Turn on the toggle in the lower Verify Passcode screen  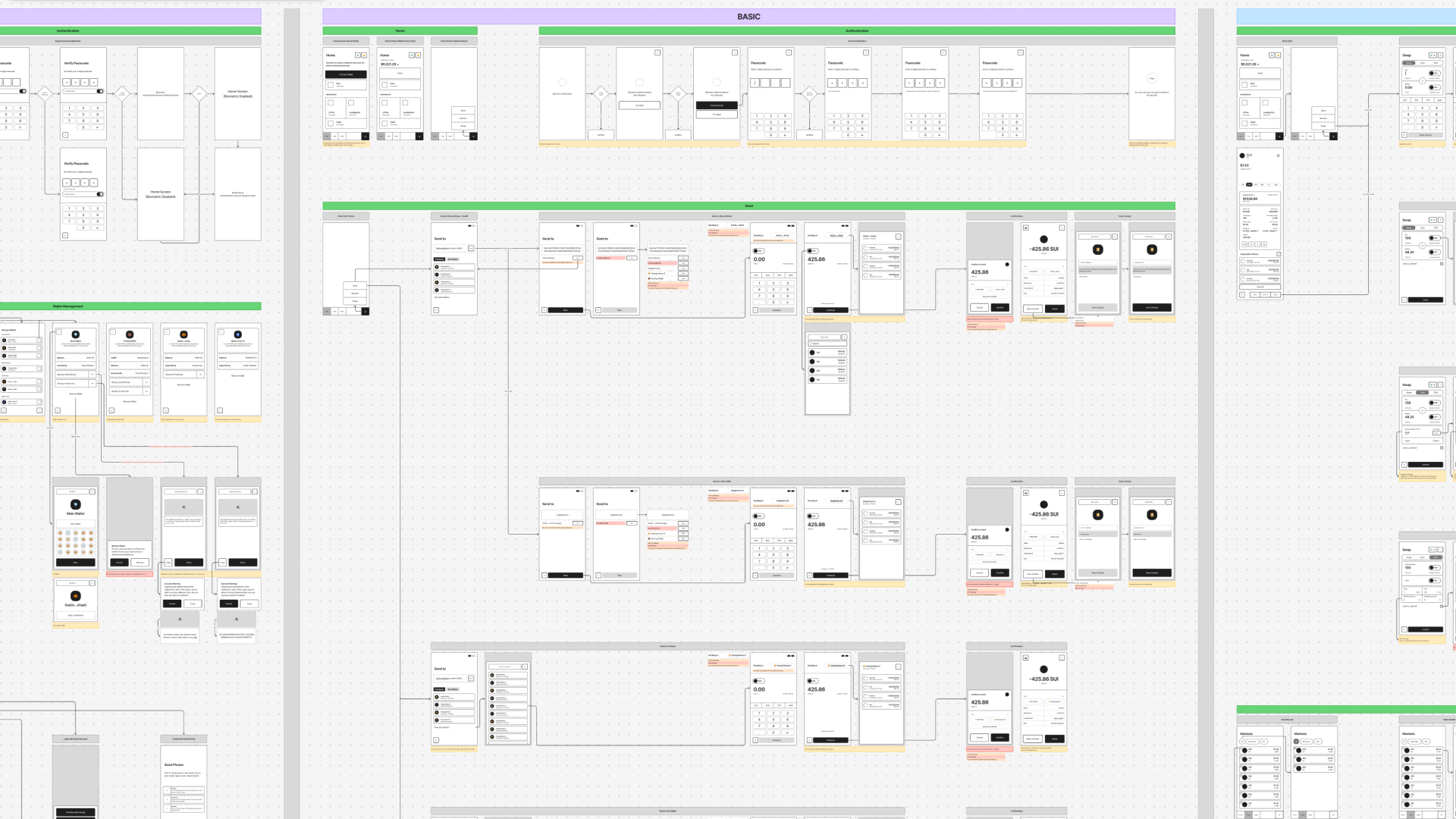[99, 195]
